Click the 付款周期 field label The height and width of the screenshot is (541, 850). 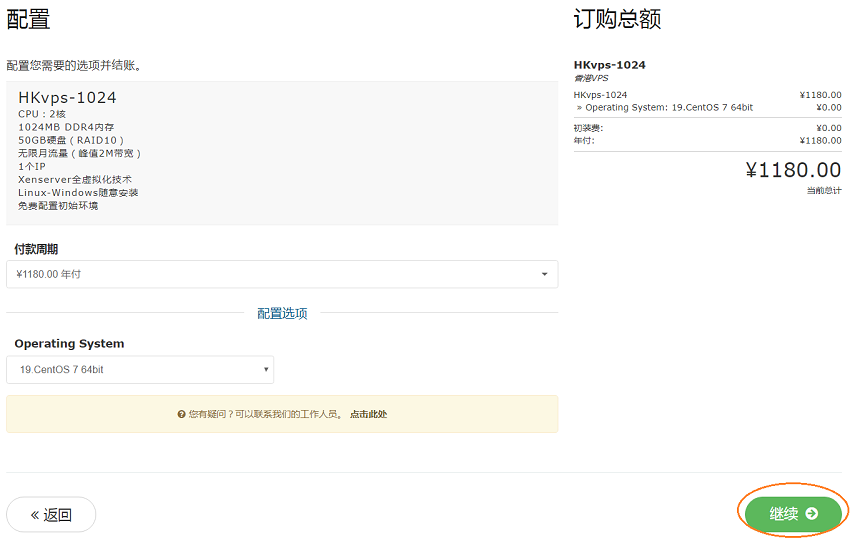point(42,249)
